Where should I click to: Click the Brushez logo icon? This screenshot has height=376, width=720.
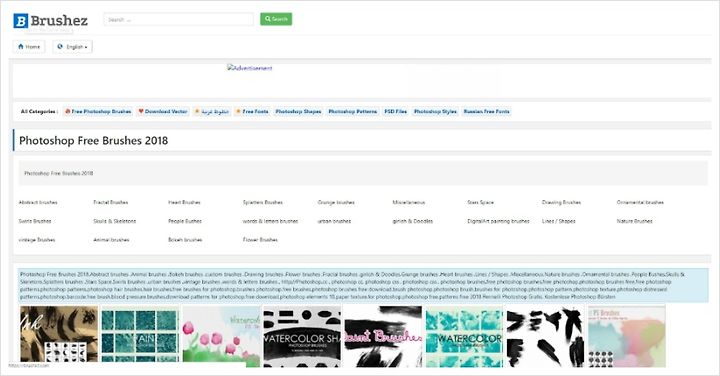click(21, 21)
